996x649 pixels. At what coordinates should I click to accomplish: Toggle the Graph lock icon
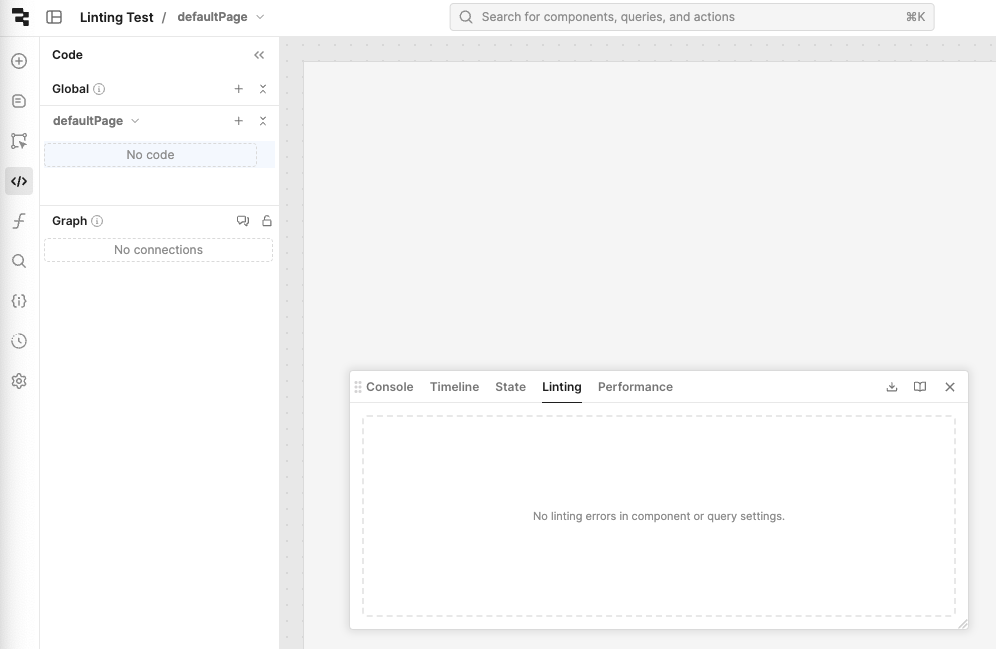point(267,221)
